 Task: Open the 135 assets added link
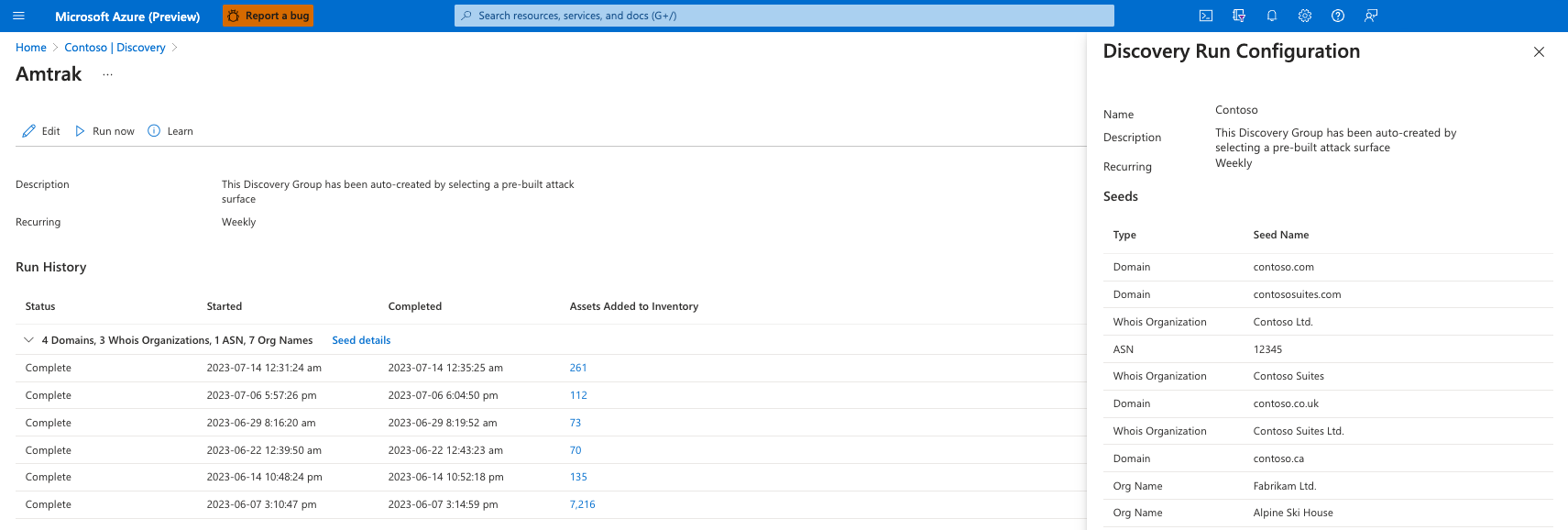click(578, 477)
